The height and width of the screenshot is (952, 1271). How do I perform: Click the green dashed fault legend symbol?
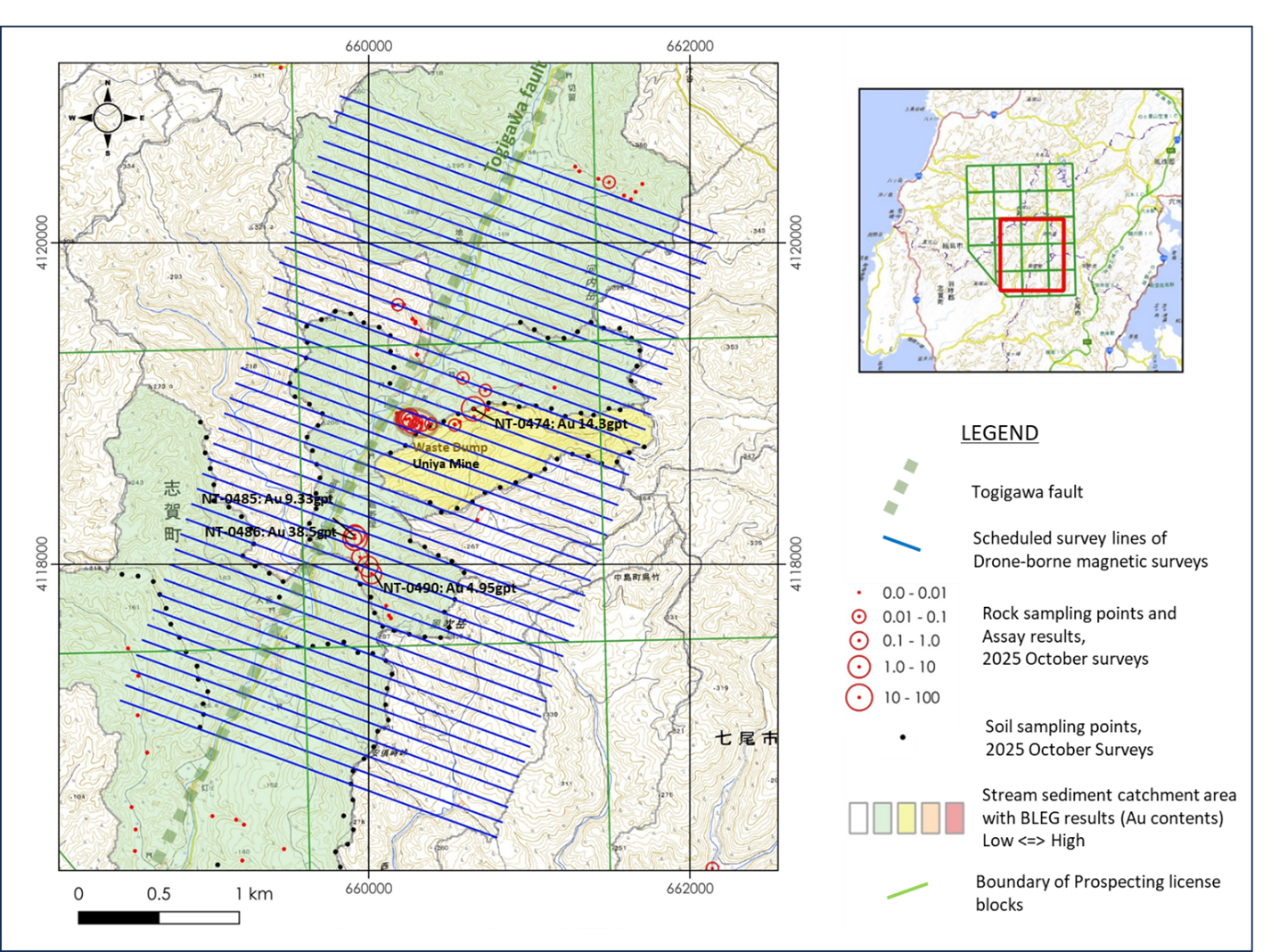click(x=900, y=488)
